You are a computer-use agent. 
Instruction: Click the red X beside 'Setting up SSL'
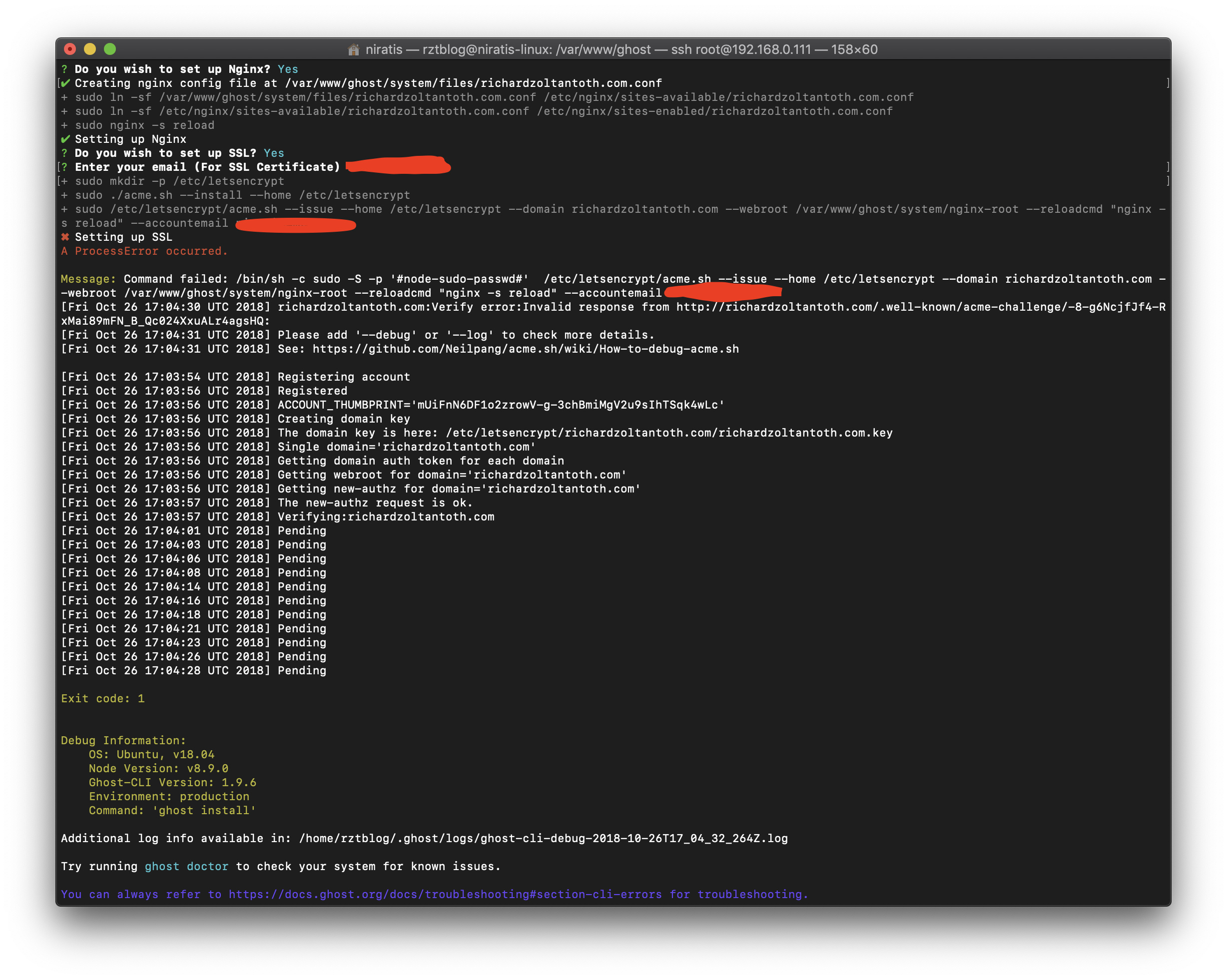(x=65, y=237)
